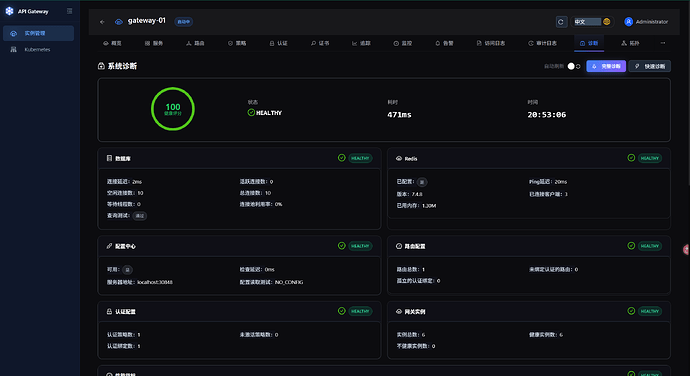Viewport: 690px width, 376px height.
Task: Switch to the 概览 tab
Action: [112, 43]
